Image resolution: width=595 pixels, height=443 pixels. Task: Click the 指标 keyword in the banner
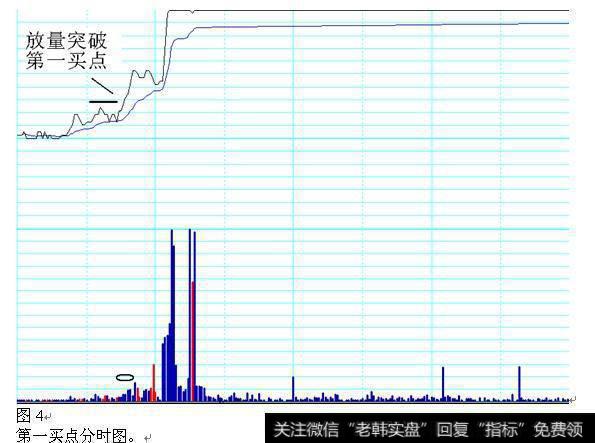point(501,429)
